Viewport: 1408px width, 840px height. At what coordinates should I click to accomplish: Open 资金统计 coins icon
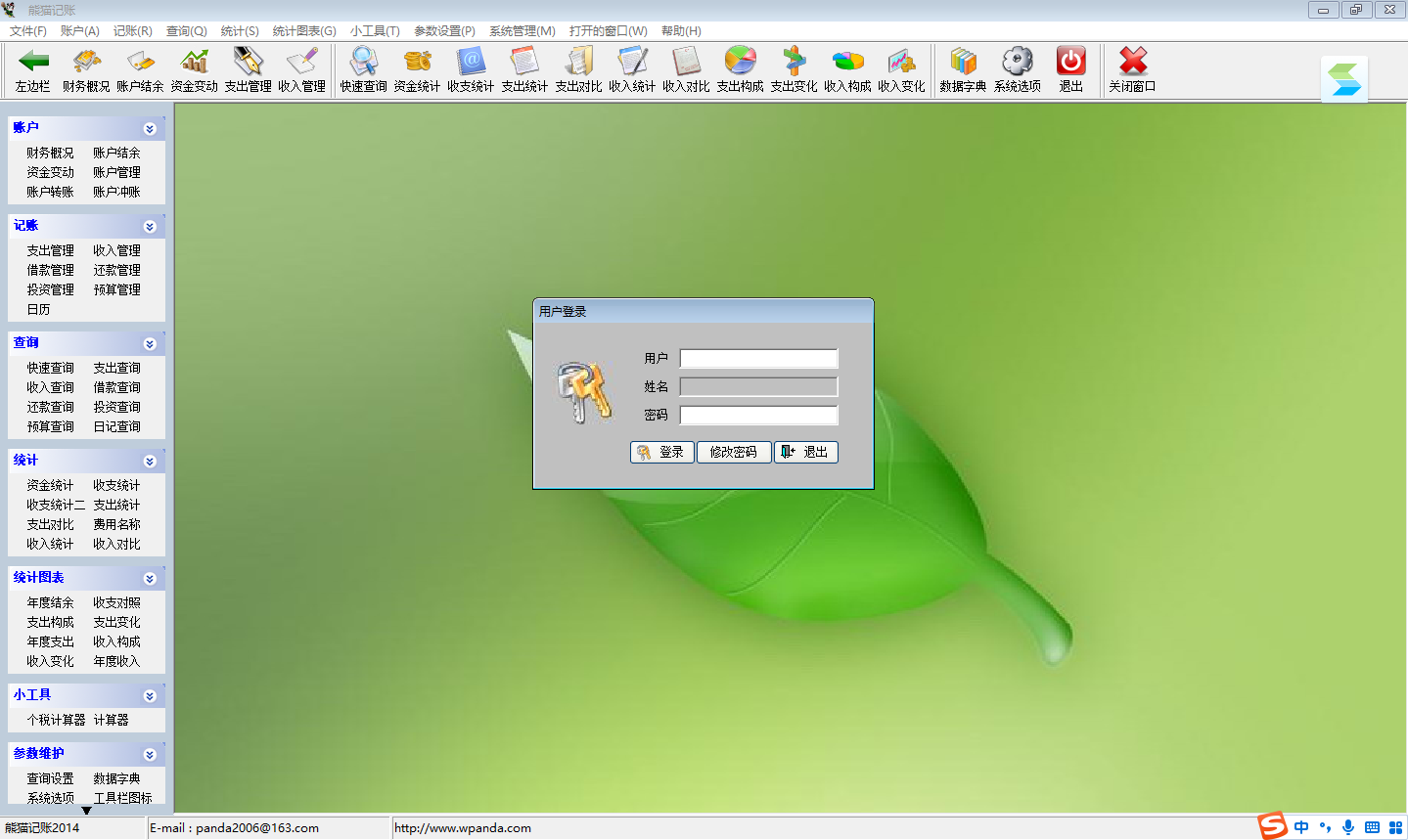[x=417, y=62]
